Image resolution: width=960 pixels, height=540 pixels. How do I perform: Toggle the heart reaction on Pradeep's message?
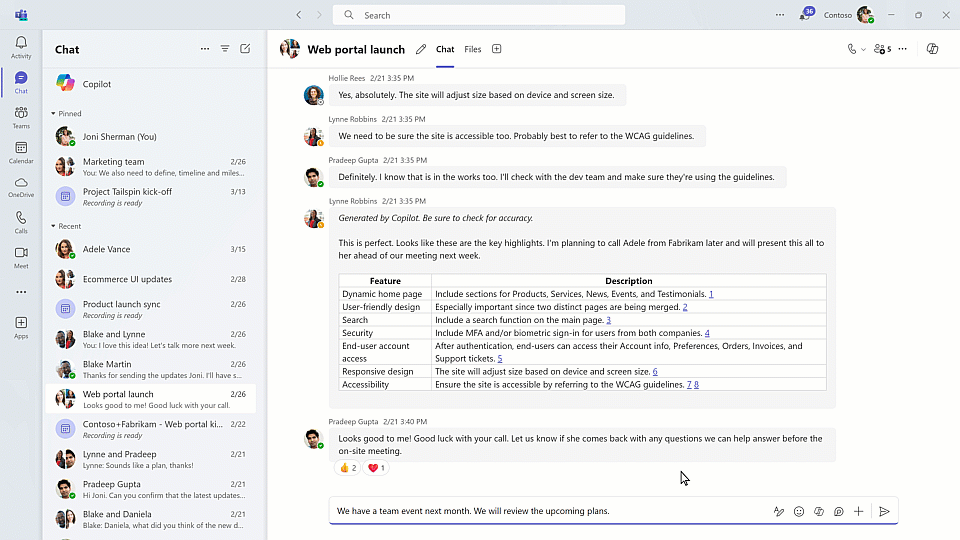coord(377,468)
